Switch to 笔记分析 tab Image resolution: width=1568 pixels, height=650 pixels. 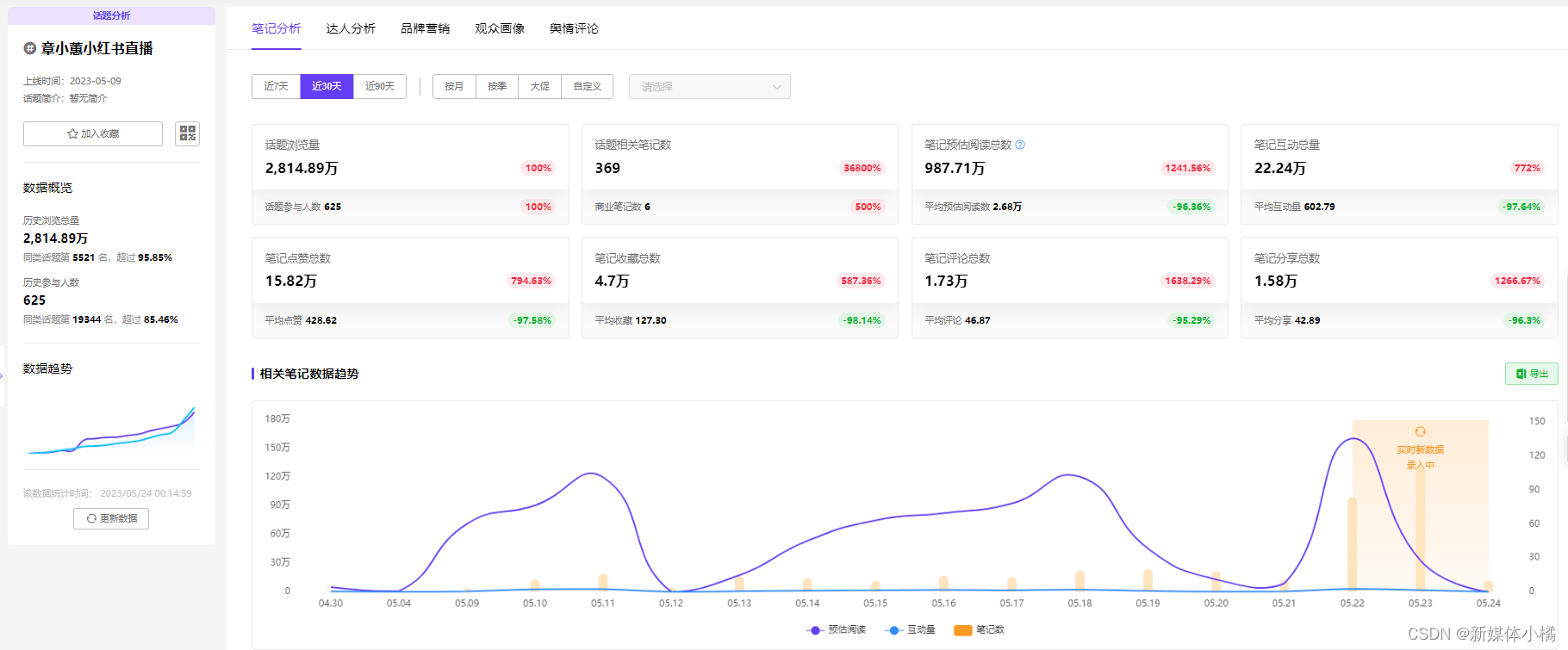click(x=277, y=28)
